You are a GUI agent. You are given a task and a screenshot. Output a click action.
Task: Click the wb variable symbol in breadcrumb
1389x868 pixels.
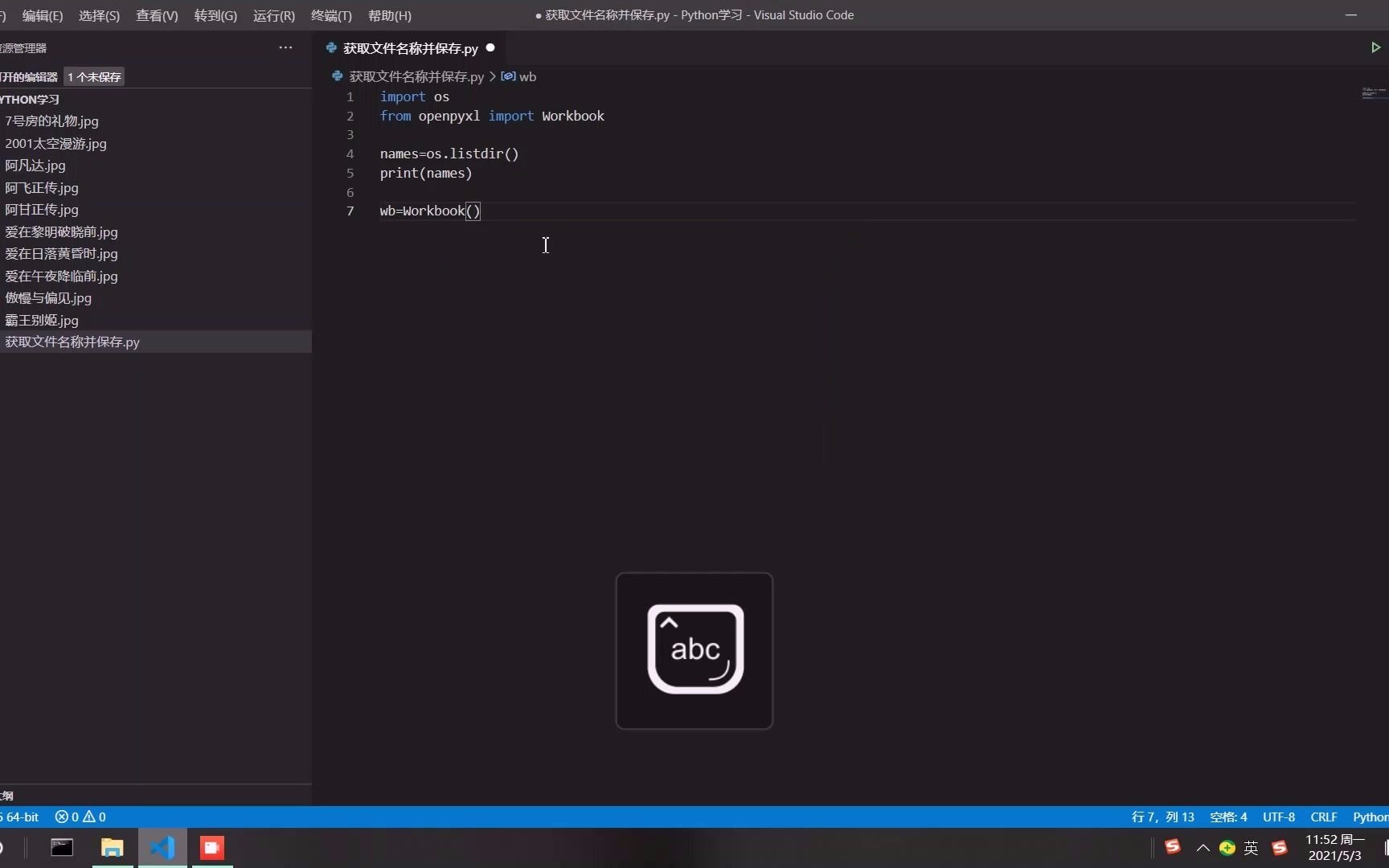coord(518,76)
